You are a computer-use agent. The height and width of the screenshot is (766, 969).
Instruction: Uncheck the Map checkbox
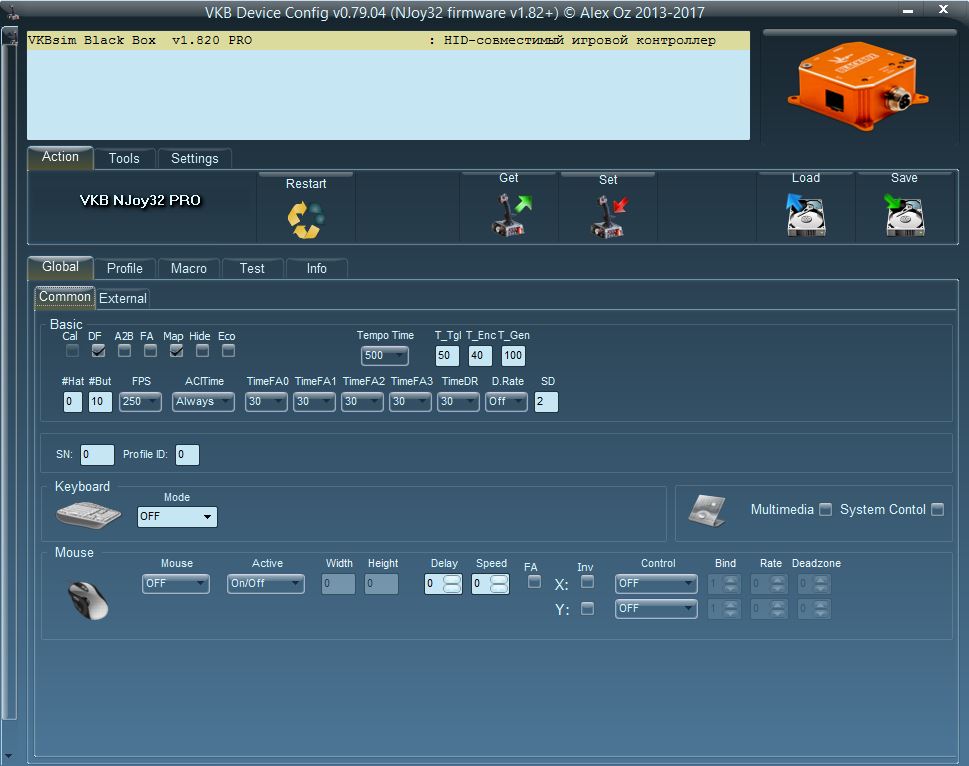pos(176,351)
